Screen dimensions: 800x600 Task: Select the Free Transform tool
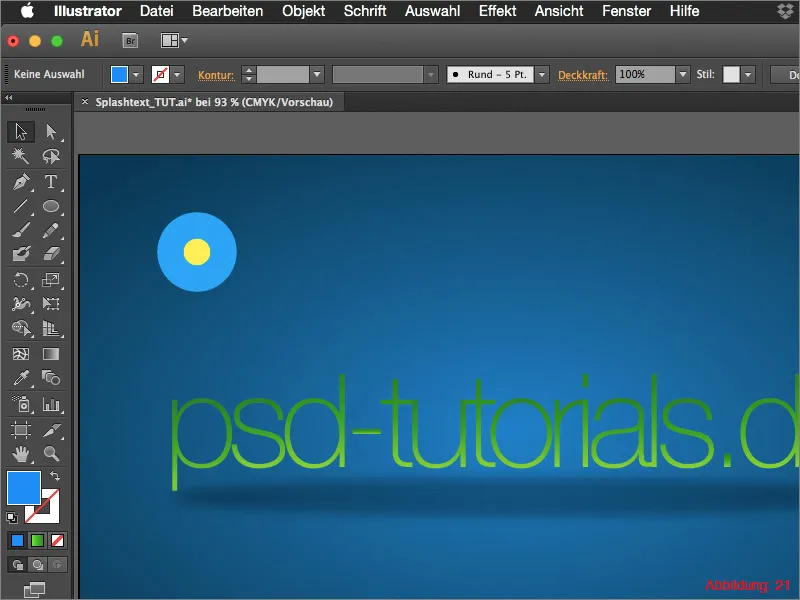pos(51,304)
